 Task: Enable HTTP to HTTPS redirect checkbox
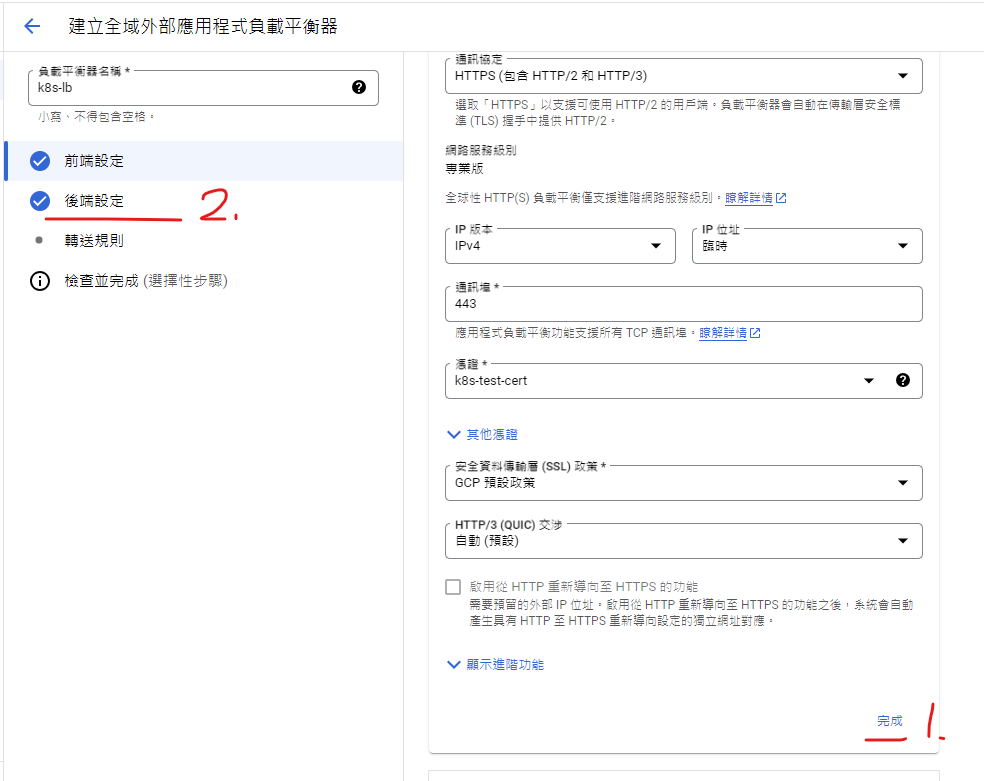453,587
